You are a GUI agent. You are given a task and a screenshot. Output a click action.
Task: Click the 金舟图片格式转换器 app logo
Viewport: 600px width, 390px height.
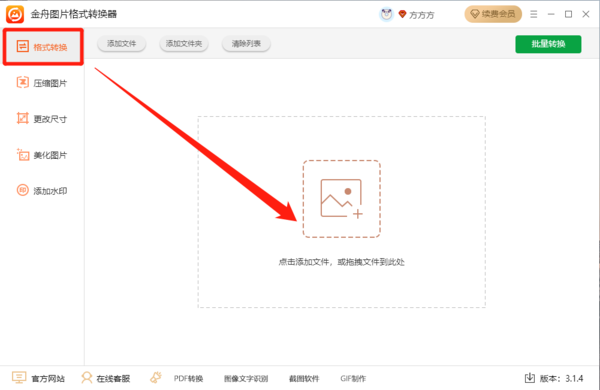point(15,15)
